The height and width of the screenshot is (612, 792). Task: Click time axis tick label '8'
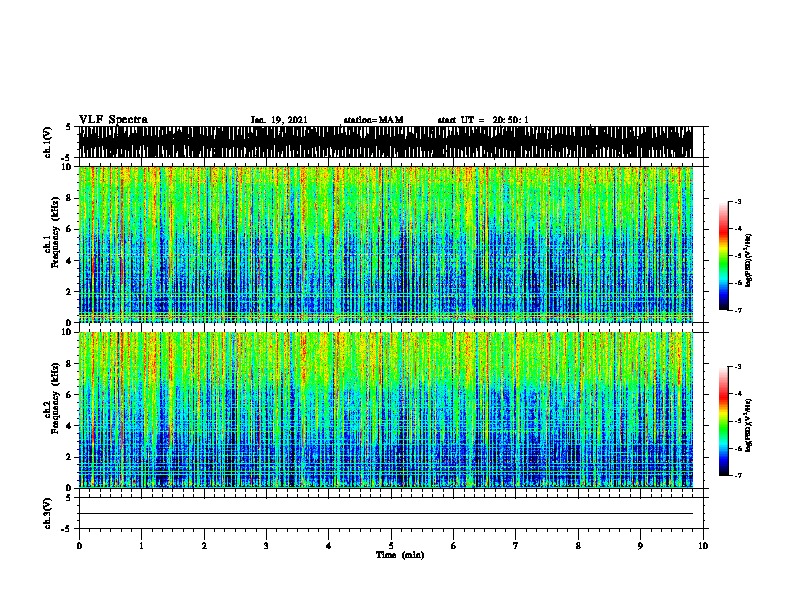[x=578, y=546]
